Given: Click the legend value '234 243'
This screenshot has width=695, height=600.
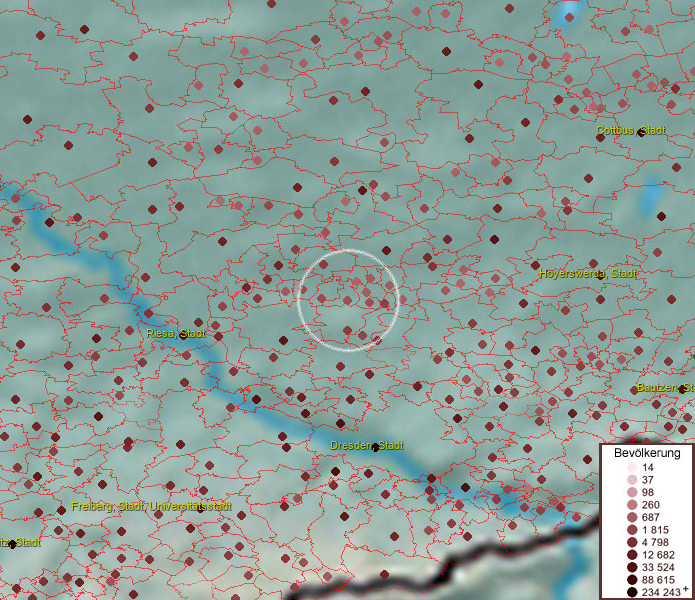Looking at the screenshot, I should (661, 592).
